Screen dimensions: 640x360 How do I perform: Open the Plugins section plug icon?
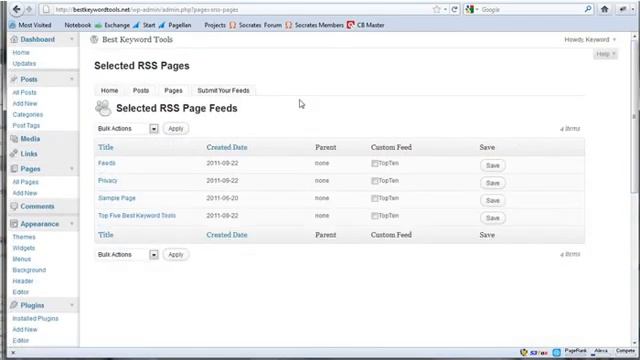coord(14,305)
